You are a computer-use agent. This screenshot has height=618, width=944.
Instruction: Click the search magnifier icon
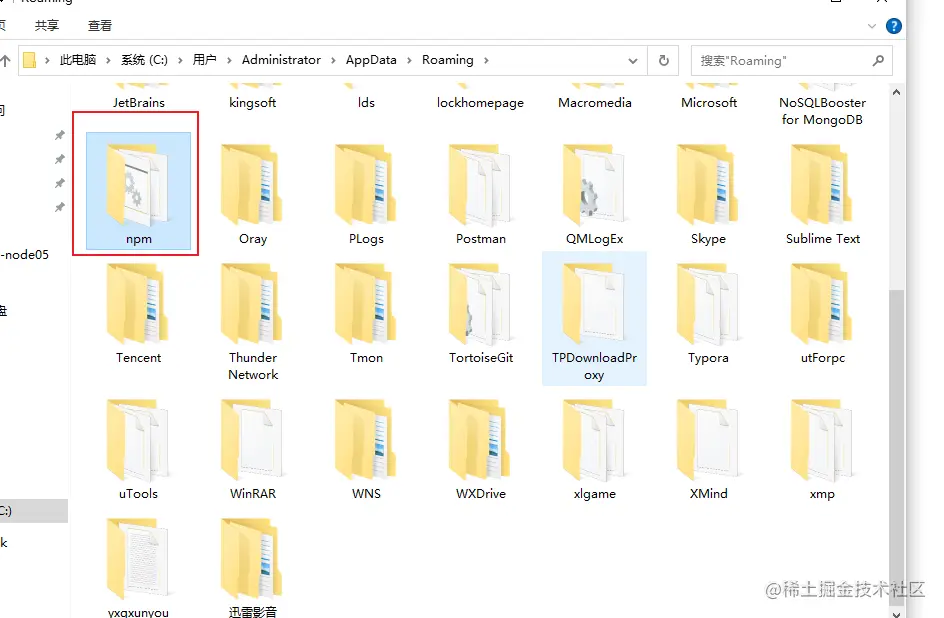[878, 60]
